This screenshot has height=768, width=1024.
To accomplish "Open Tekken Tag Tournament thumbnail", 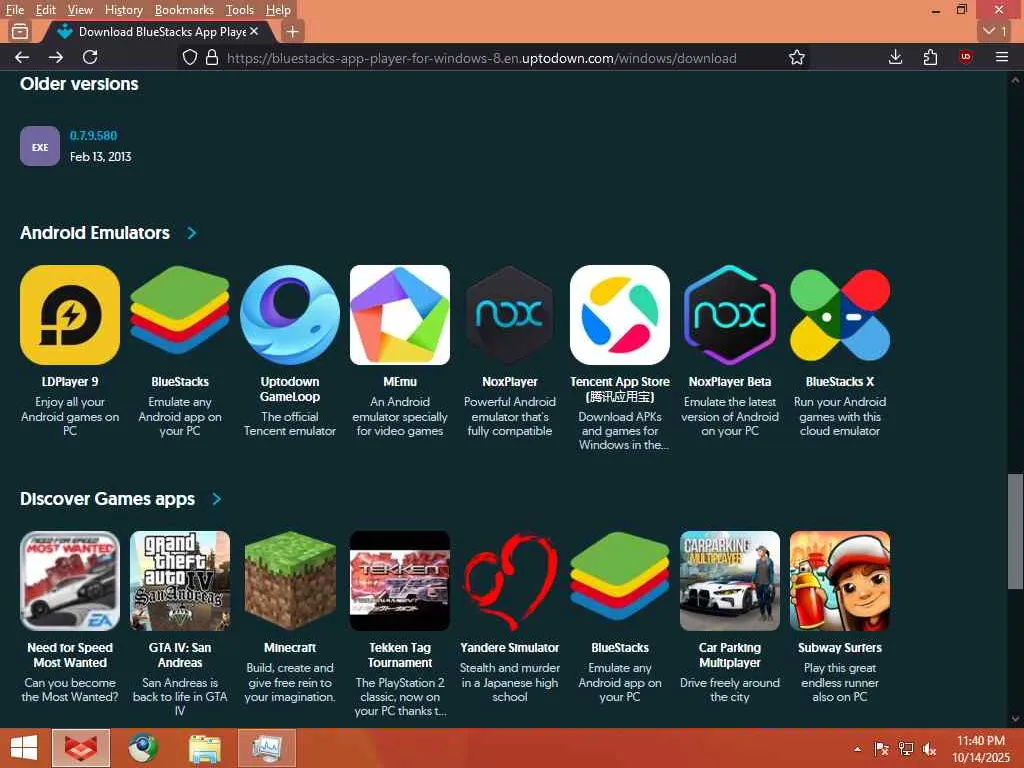I will [x=400, y=581].
